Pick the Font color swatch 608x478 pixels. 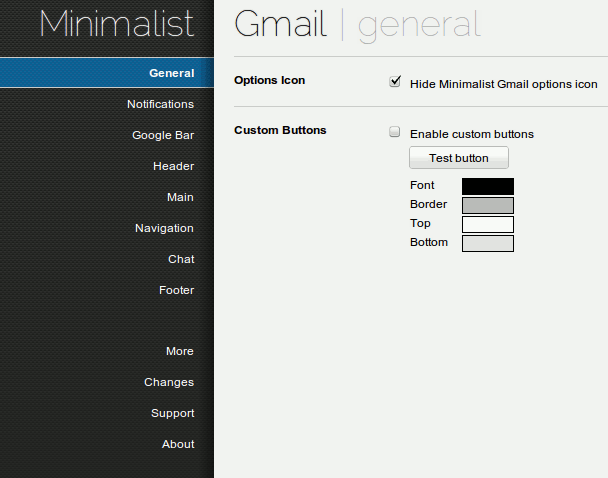point(488,186)
